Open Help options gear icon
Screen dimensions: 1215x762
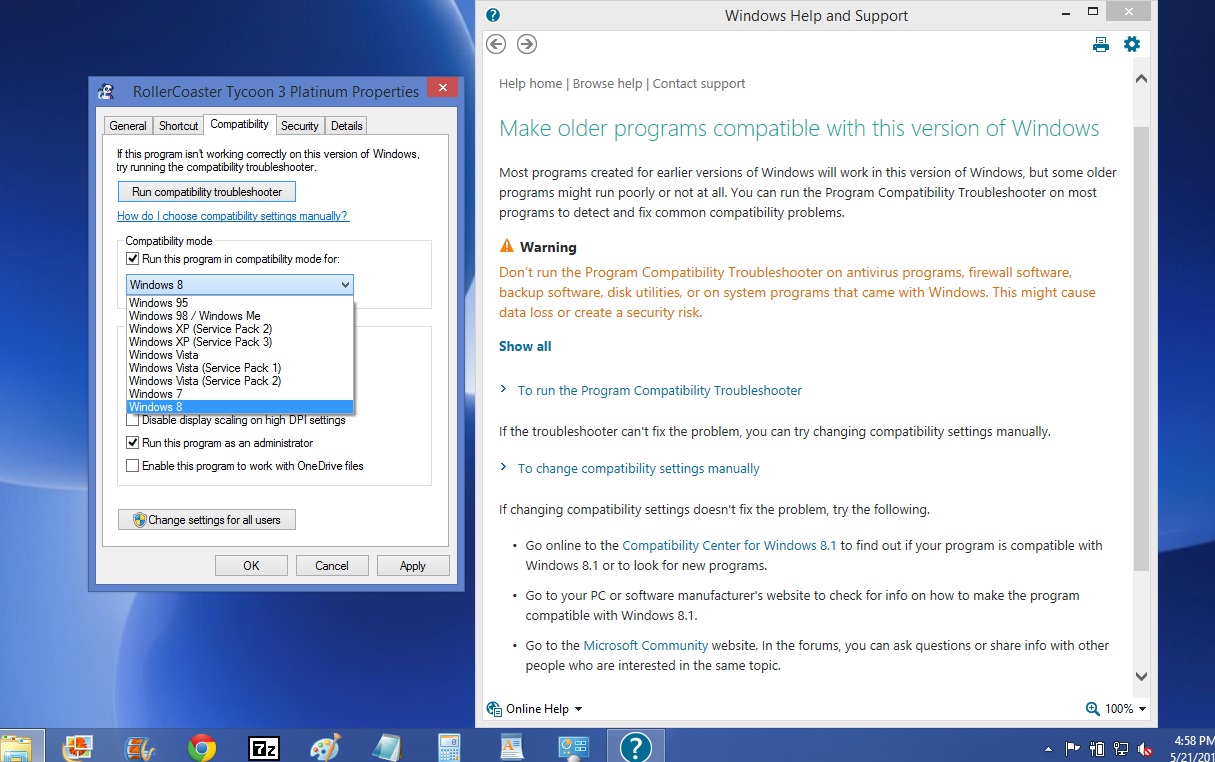1132,44
